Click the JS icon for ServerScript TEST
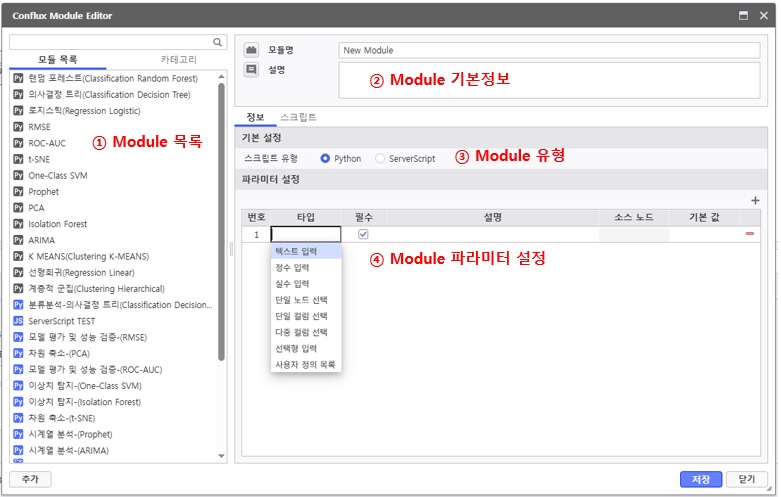 coord(18,321)
